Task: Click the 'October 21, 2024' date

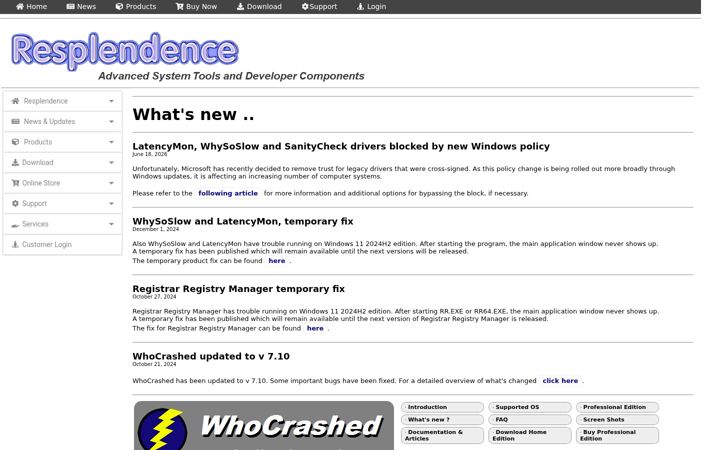Action: coord(154,364)
